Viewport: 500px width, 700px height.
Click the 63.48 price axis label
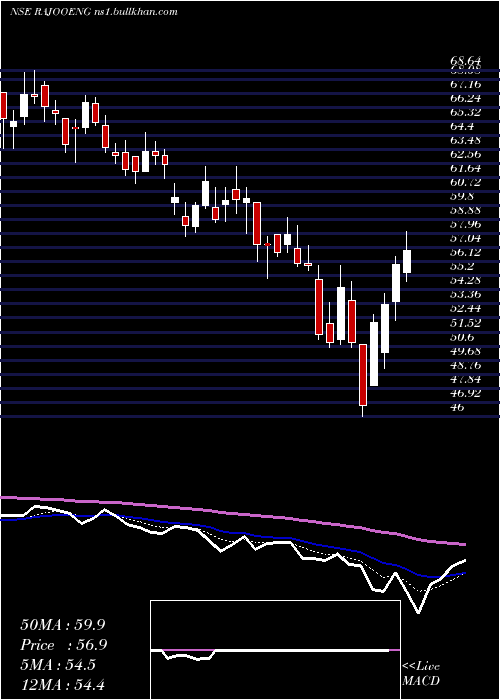click(465, 141)
